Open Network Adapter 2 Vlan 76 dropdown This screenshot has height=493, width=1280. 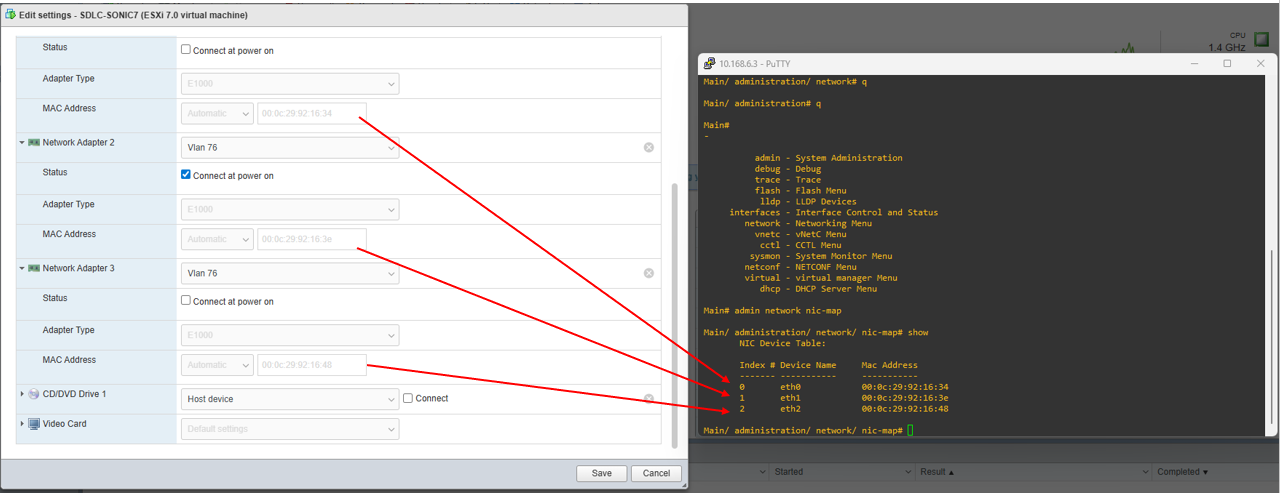click(x=290, y=147)
